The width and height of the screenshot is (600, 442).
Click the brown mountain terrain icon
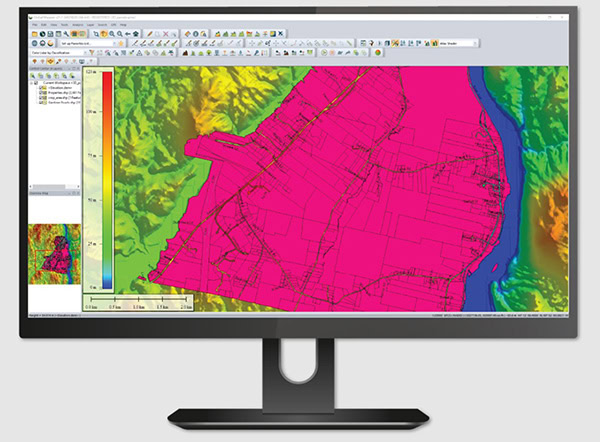pyautogui.click(x=185, y=53)
